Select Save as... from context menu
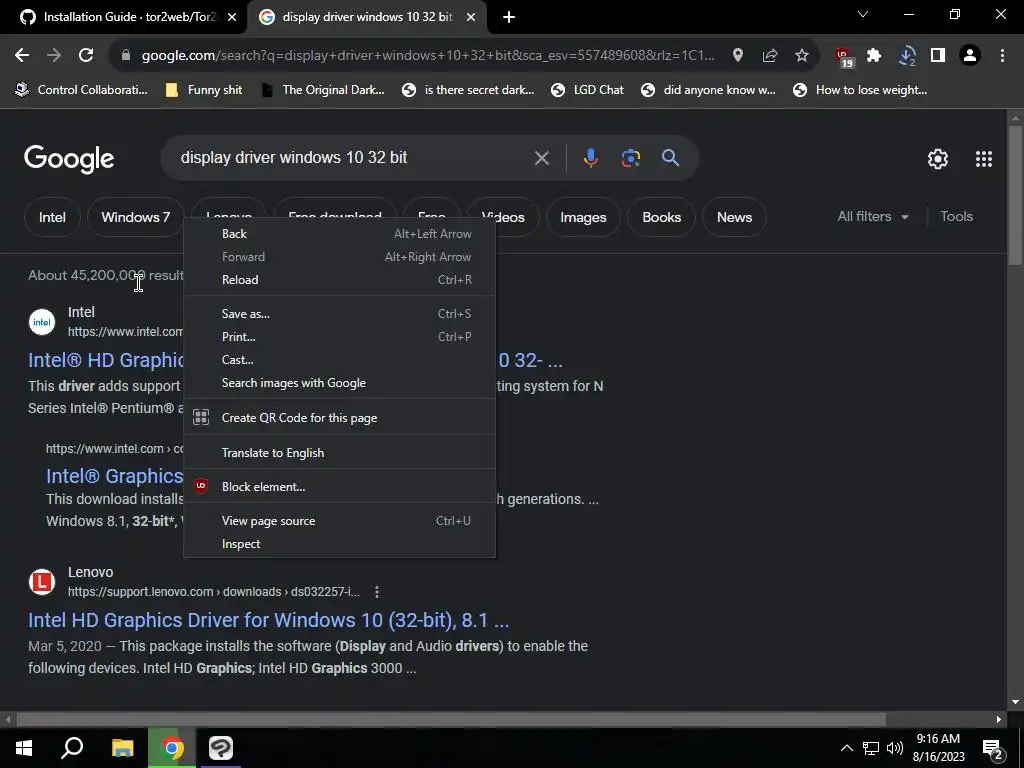 click(x=339, y=313)
